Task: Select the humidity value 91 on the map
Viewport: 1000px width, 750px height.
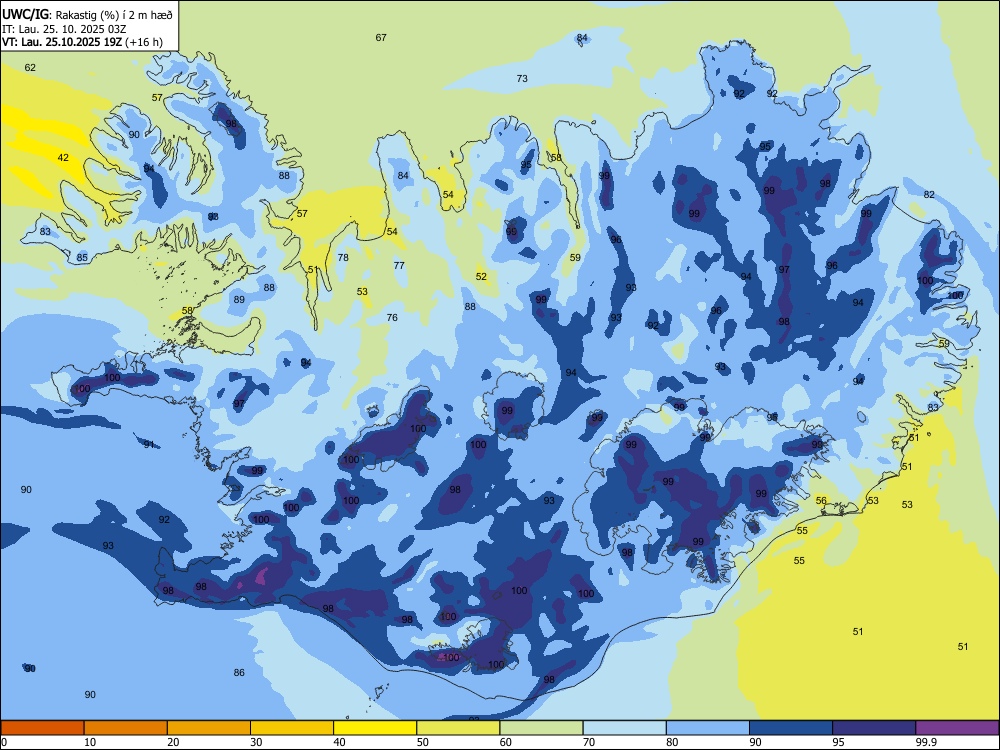Action: point(149,445)
